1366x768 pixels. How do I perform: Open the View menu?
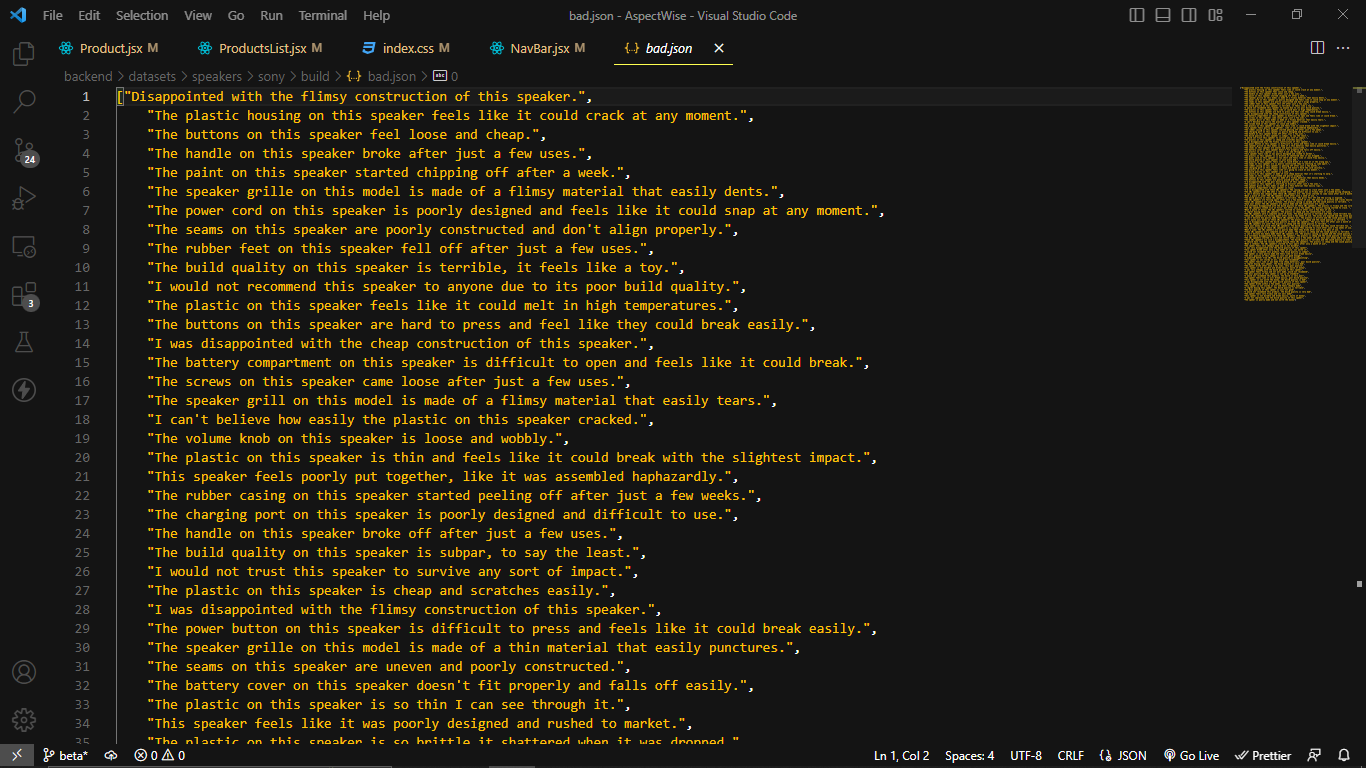198,16
